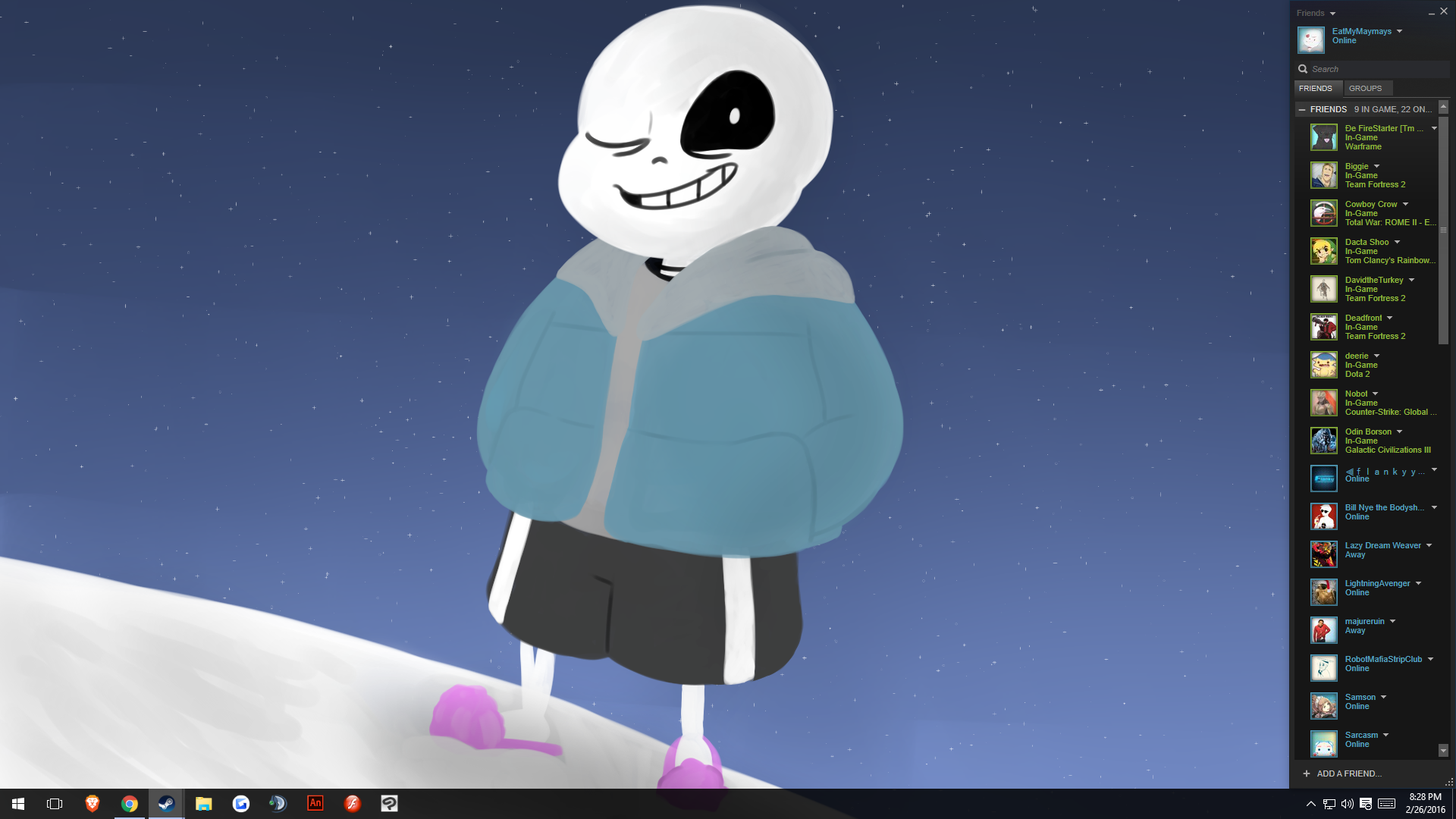
Task: Open deerie options dropdown arrow
Action: pos(1376,356)
